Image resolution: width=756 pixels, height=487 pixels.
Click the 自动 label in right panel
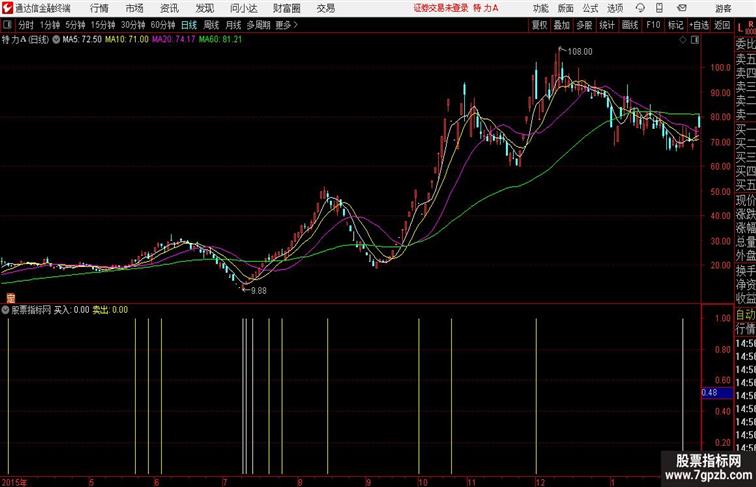(x=745, y=315)
